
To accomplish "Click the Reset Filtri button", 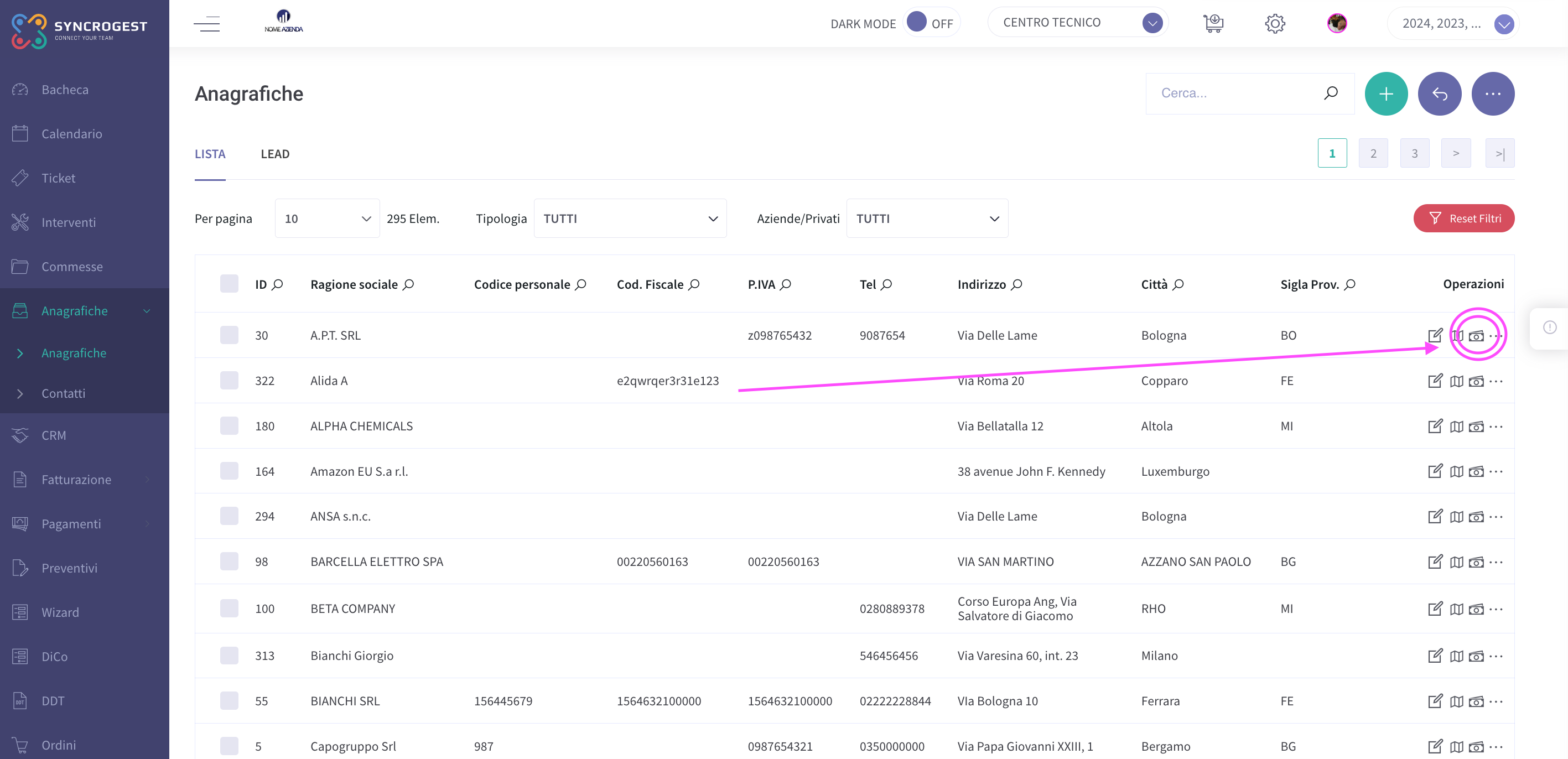I will click(1463, 218).
